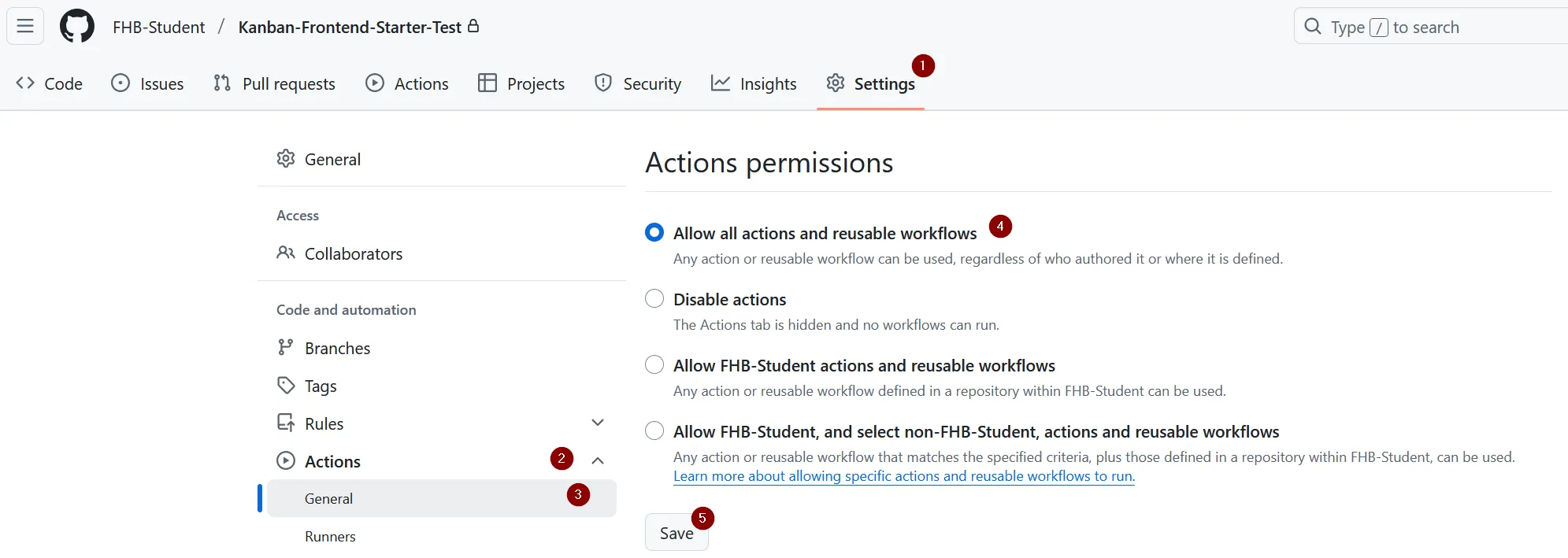1568x558 pixels.
Task: Click the Code tab's angle-brackets icon
Action: pos(26,83)
